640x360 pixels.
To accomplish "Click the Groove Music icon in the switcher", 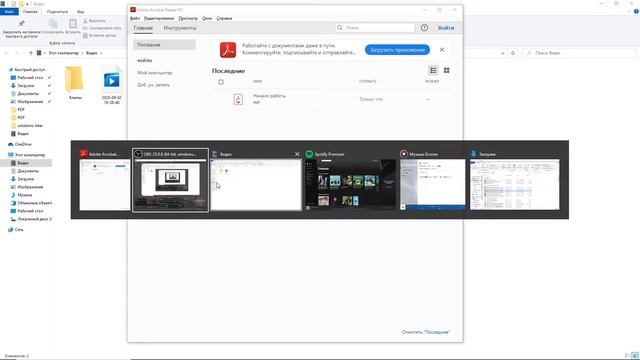I will tap(404, 154).
